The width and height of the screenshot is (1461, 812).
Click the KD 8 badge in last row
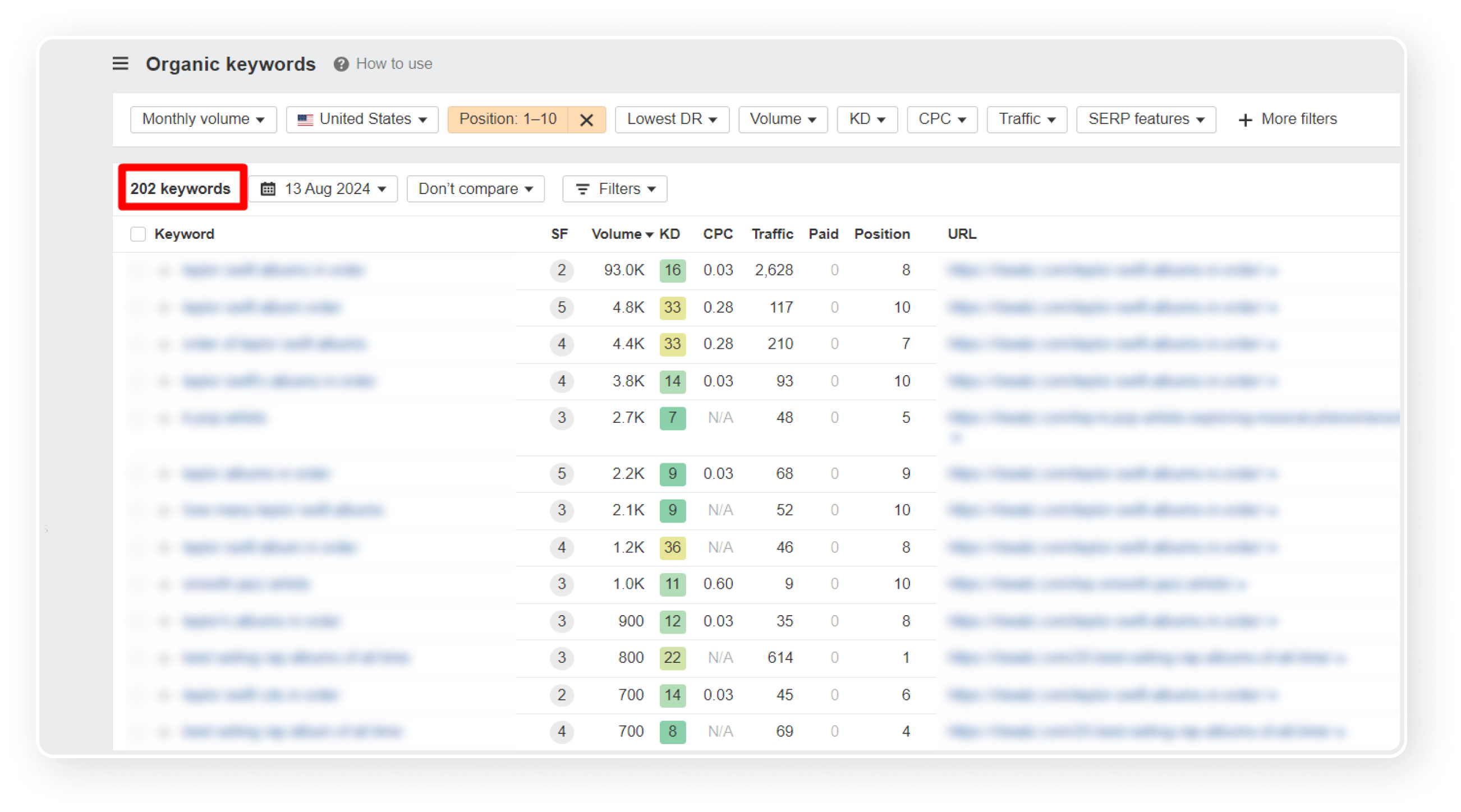(x=672, y=731)
